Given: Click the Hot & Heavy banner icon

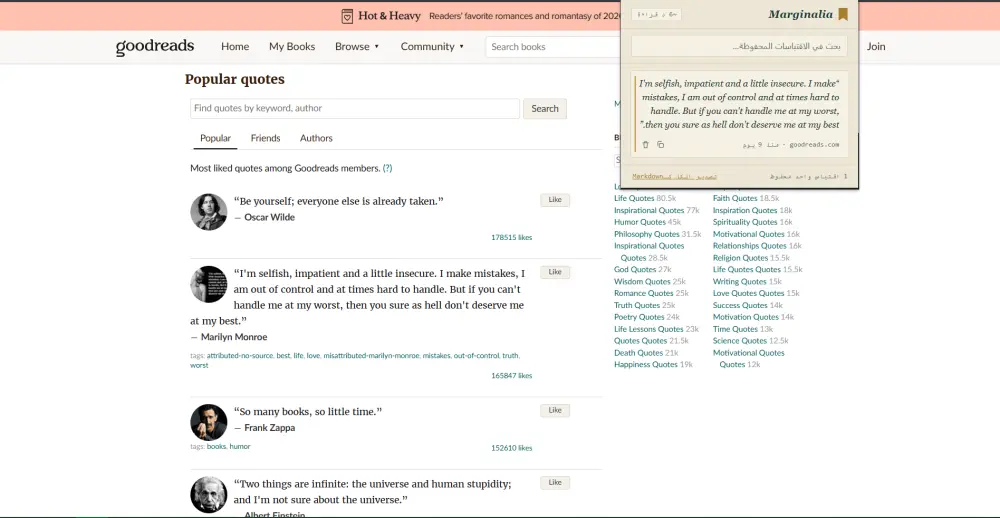Looking at the screenshot, I should [x=347, y=16].
